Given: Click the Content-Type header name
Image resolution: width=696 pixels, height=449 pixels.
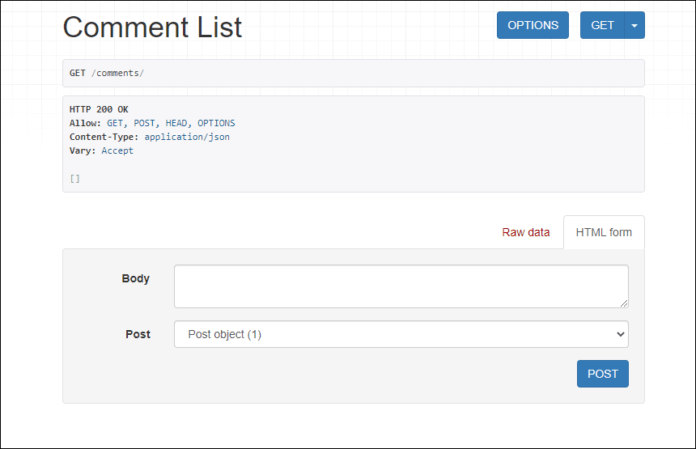Looking at the screenshot, I should [104, 137].
